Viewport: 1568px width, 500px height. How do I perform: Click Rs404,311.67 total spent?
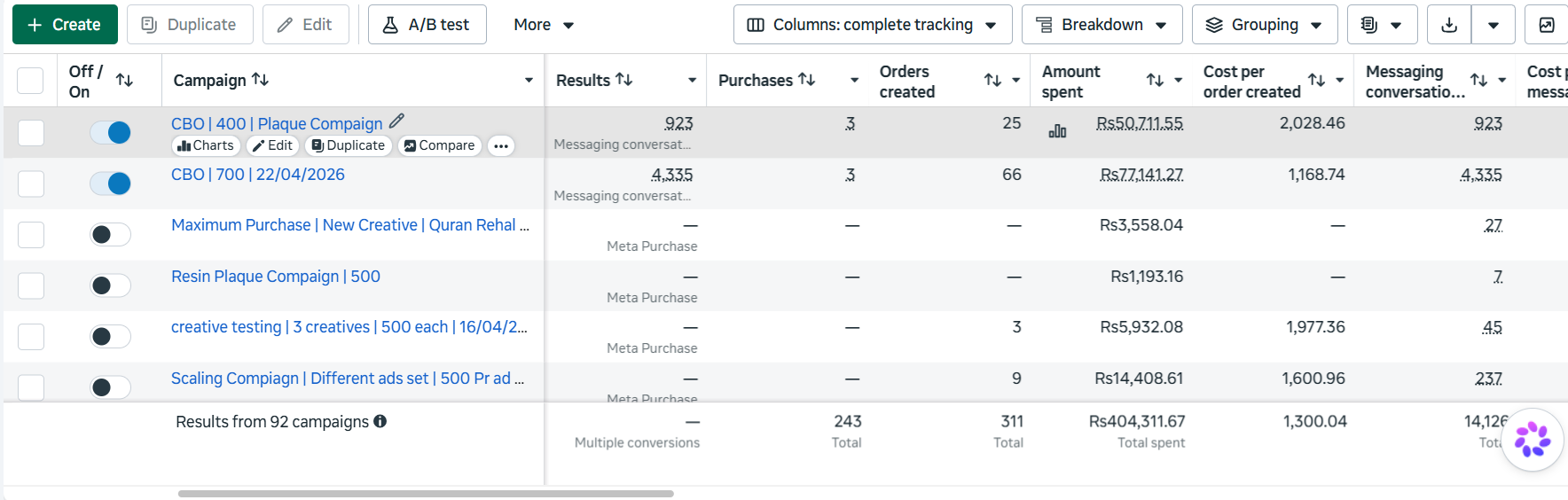1137,421
